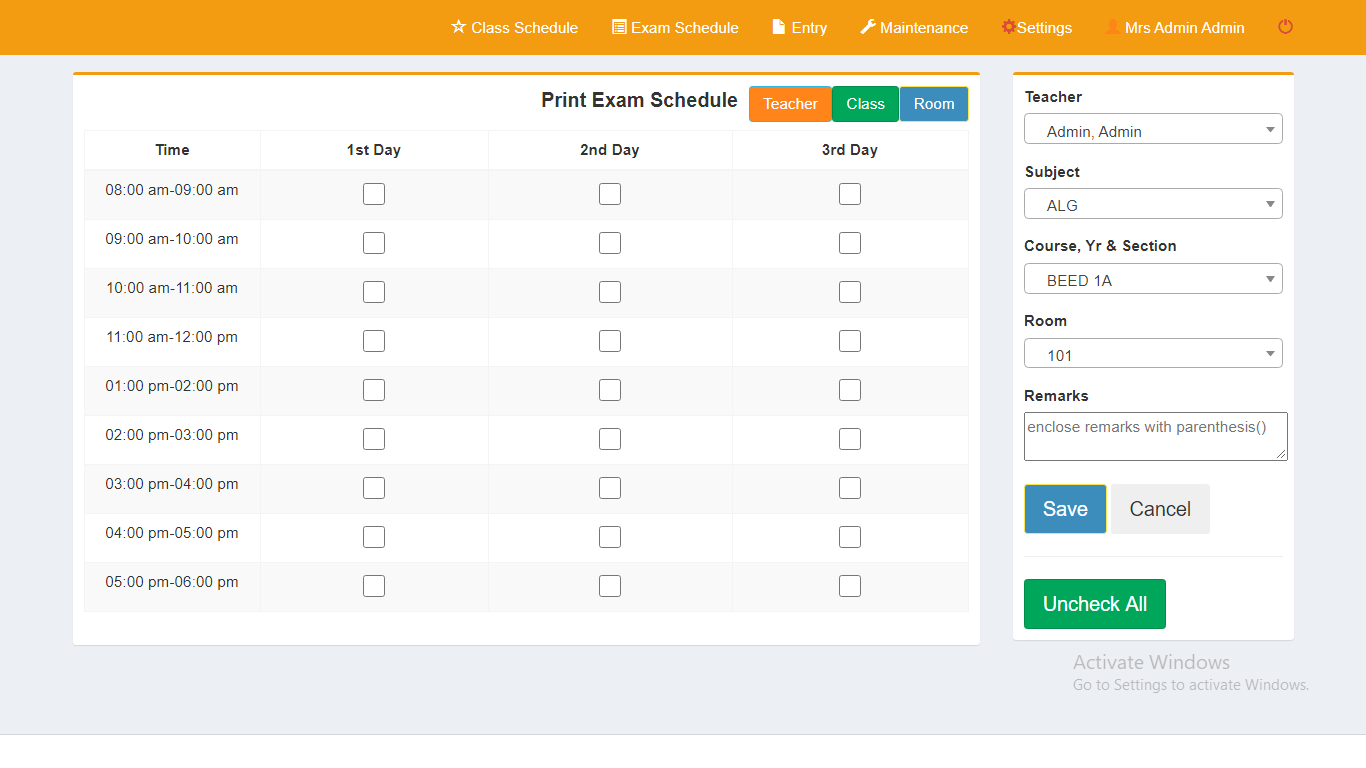Open the Mrs Admin Admin account menu
The width and height of the screenshot is (1366, 768).
[1175, 28]
